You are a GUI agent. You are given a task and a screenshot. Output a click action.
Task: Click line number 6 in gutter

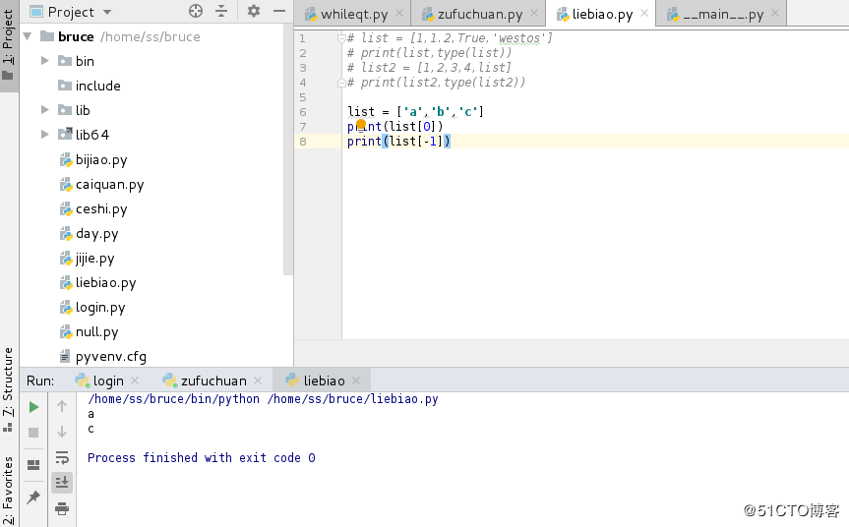click(303, 112)
